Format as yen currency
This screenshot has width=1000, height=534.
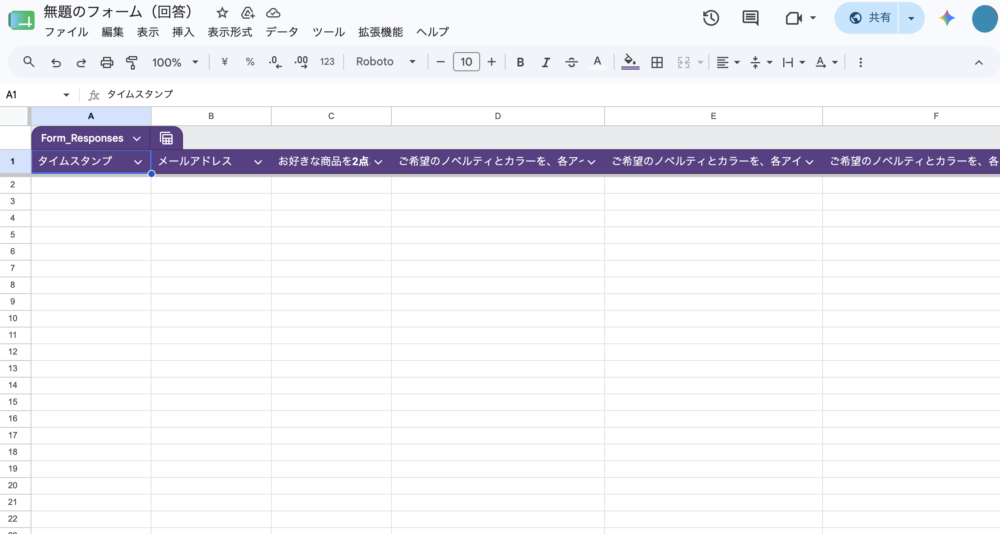224,62
